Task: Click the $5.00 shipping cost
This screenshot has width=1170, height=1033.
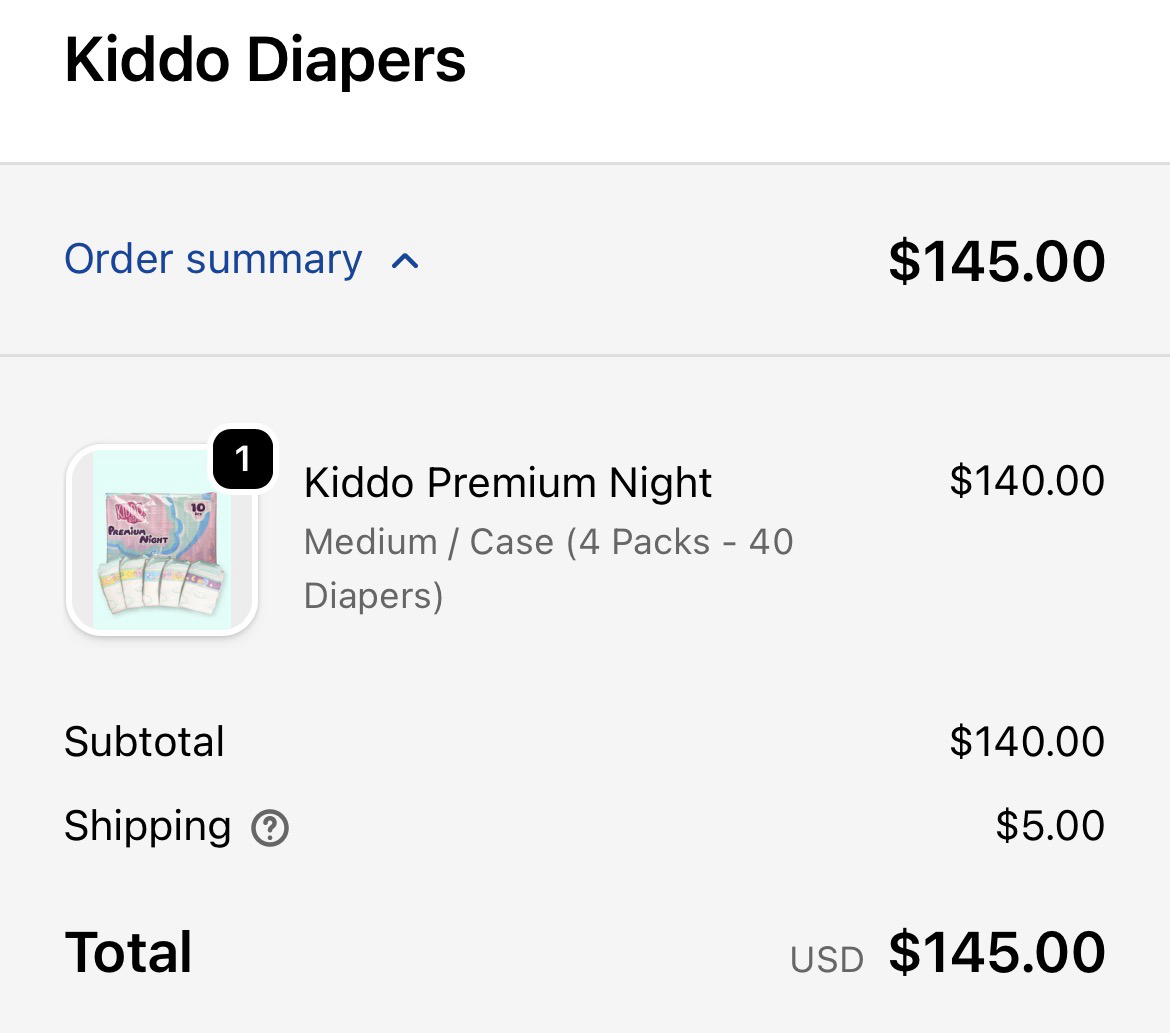Action: (1049, 827)
